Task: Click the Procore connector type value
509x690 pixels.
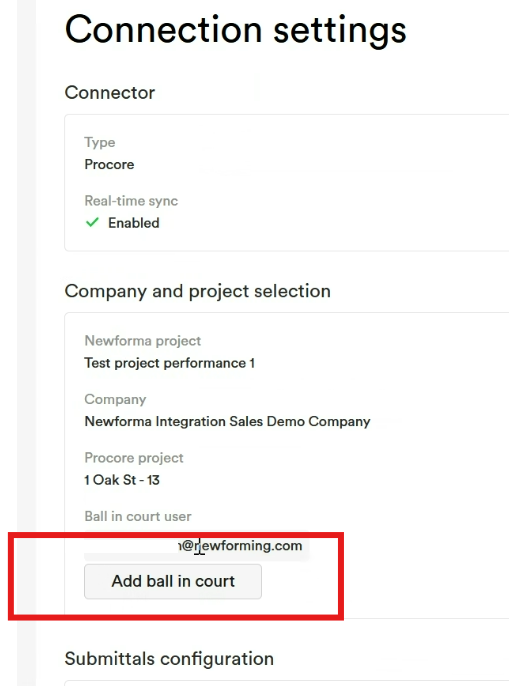Action: tap(109, 165)
